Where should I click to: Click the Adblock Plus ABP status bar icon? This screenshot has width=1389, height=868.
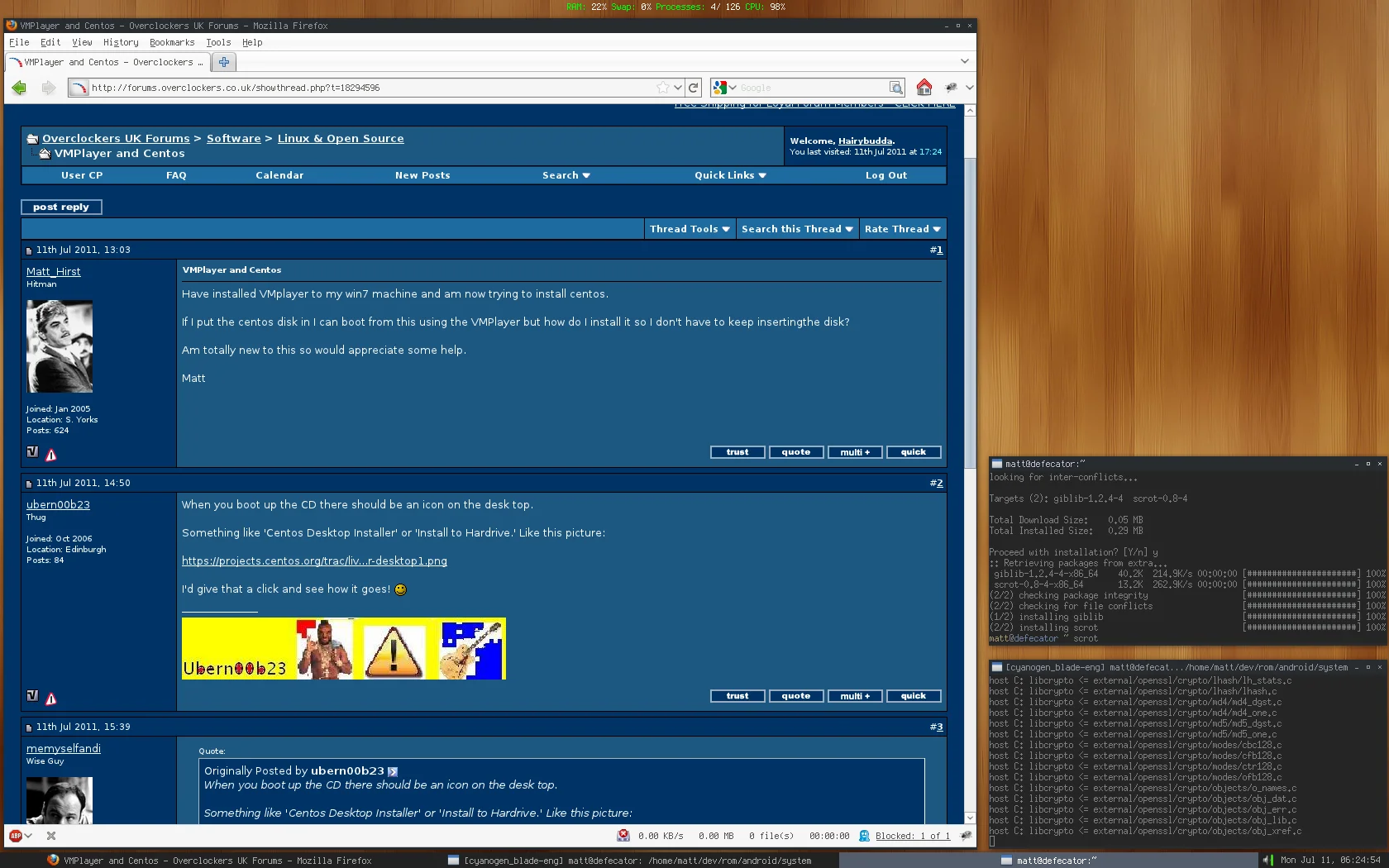[x=15, y=836]
